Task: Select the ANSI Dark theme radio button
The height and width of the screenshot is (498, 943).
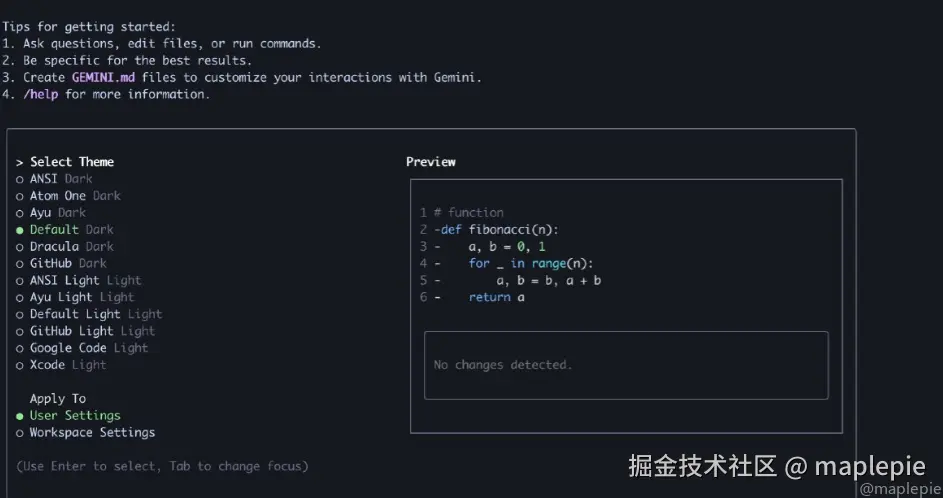Action: tap(20, 179)
